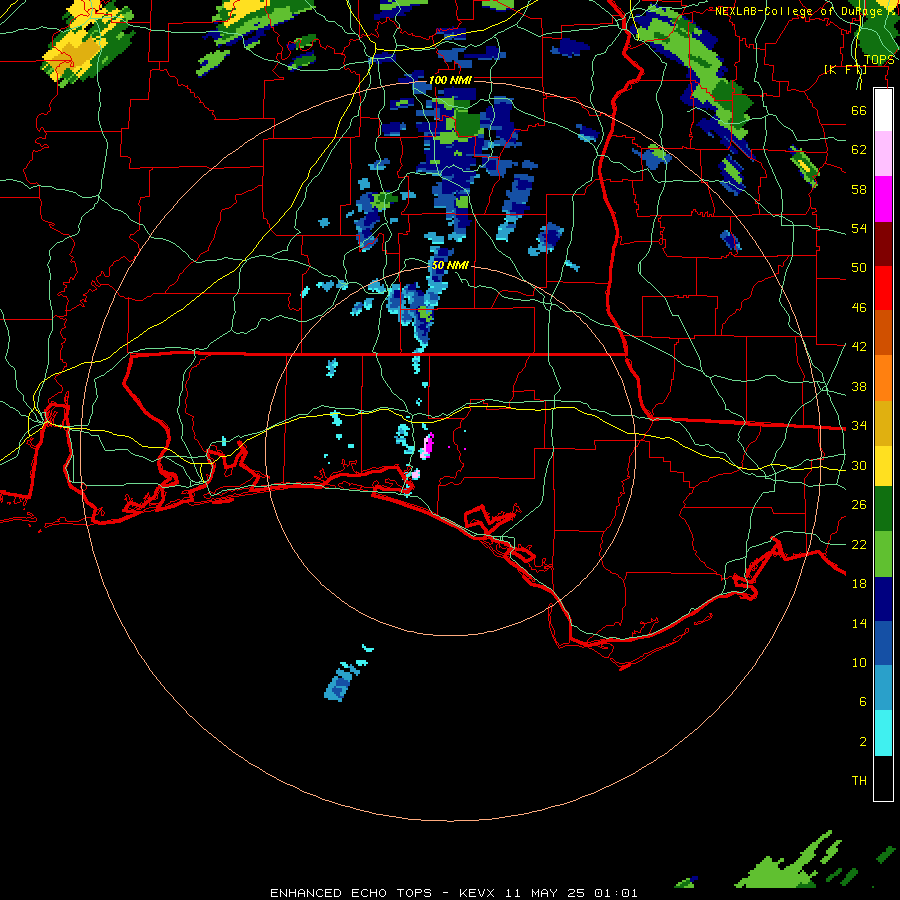Image resolution: width=900 pixels, height=900 pixels.
Task: Select the dark green legend color band
Action: 883,509
